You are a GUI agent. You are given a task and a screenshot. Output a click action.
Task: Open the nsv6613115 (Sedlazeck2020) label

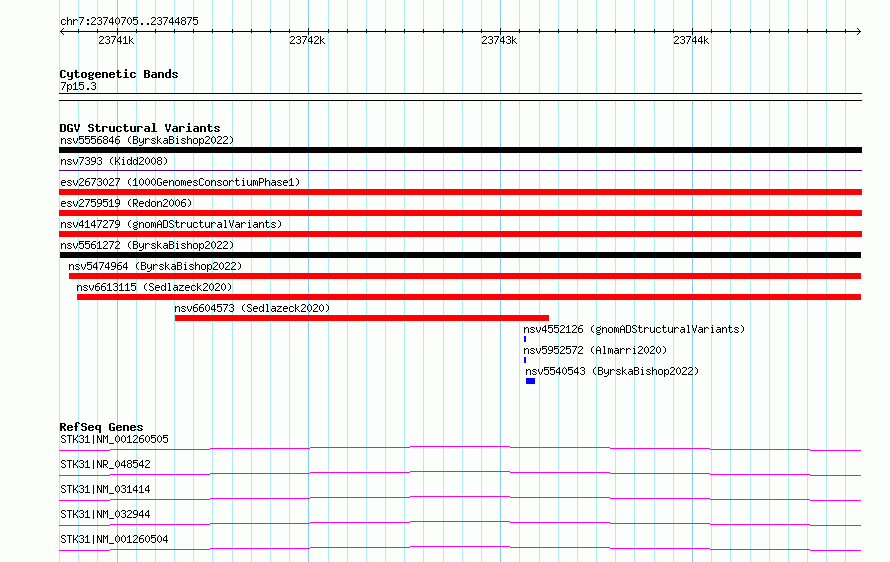(154, 287)
